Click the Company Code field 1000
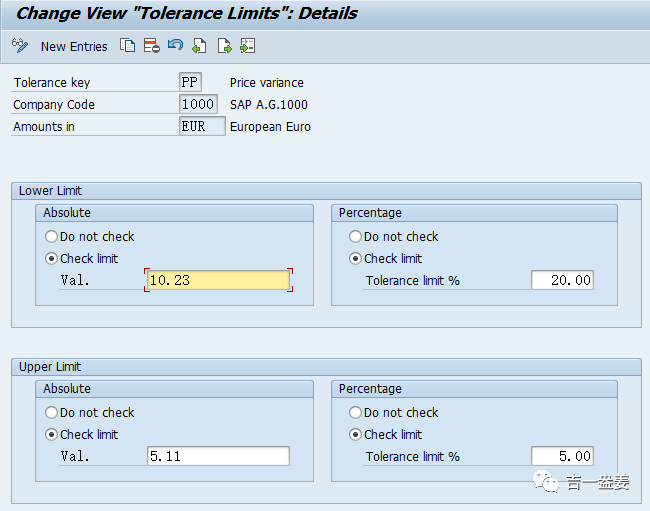650x511 pixels. pos(199,104)
